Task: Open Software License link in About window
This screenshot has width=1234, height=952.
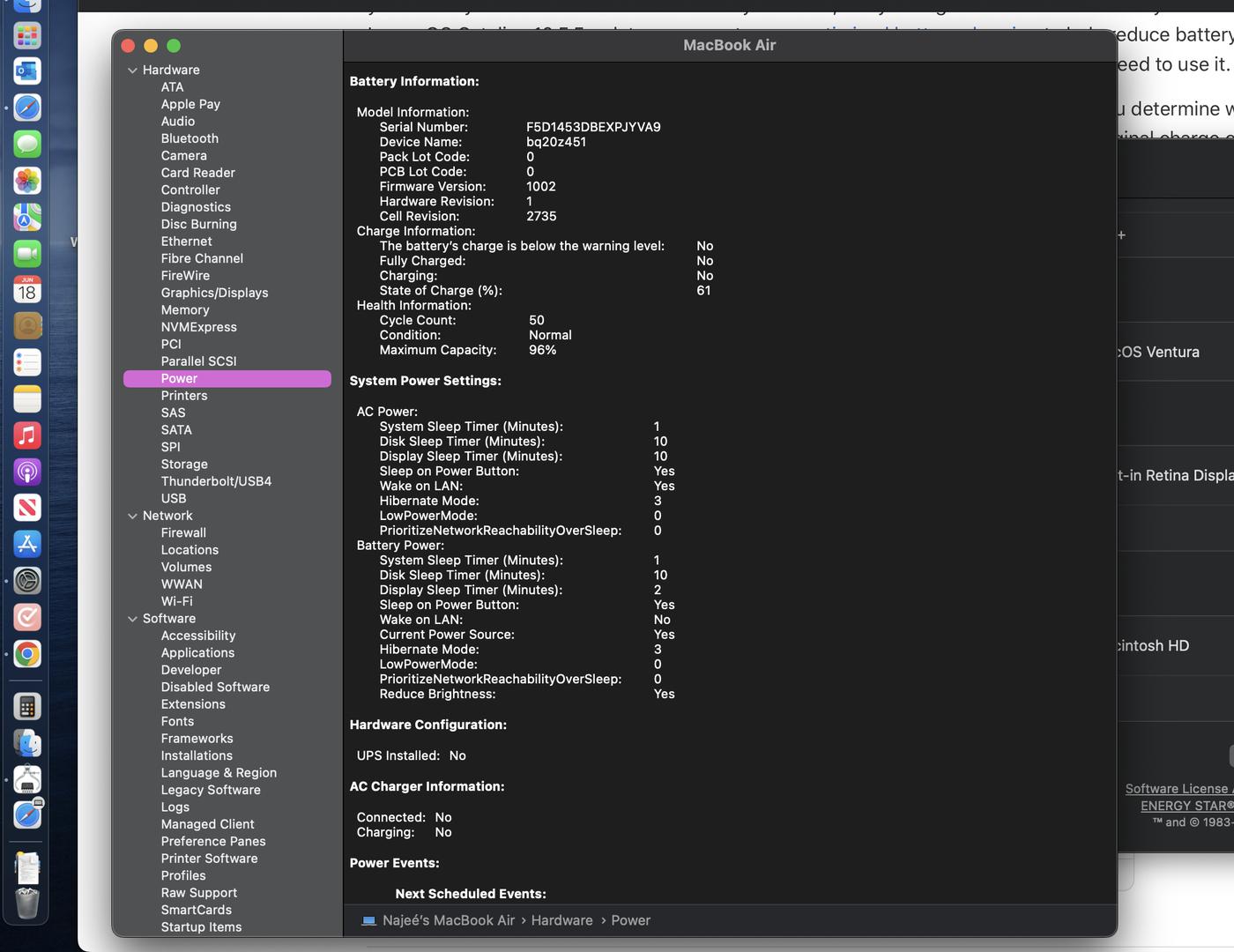Action: tap(1178, 789)
